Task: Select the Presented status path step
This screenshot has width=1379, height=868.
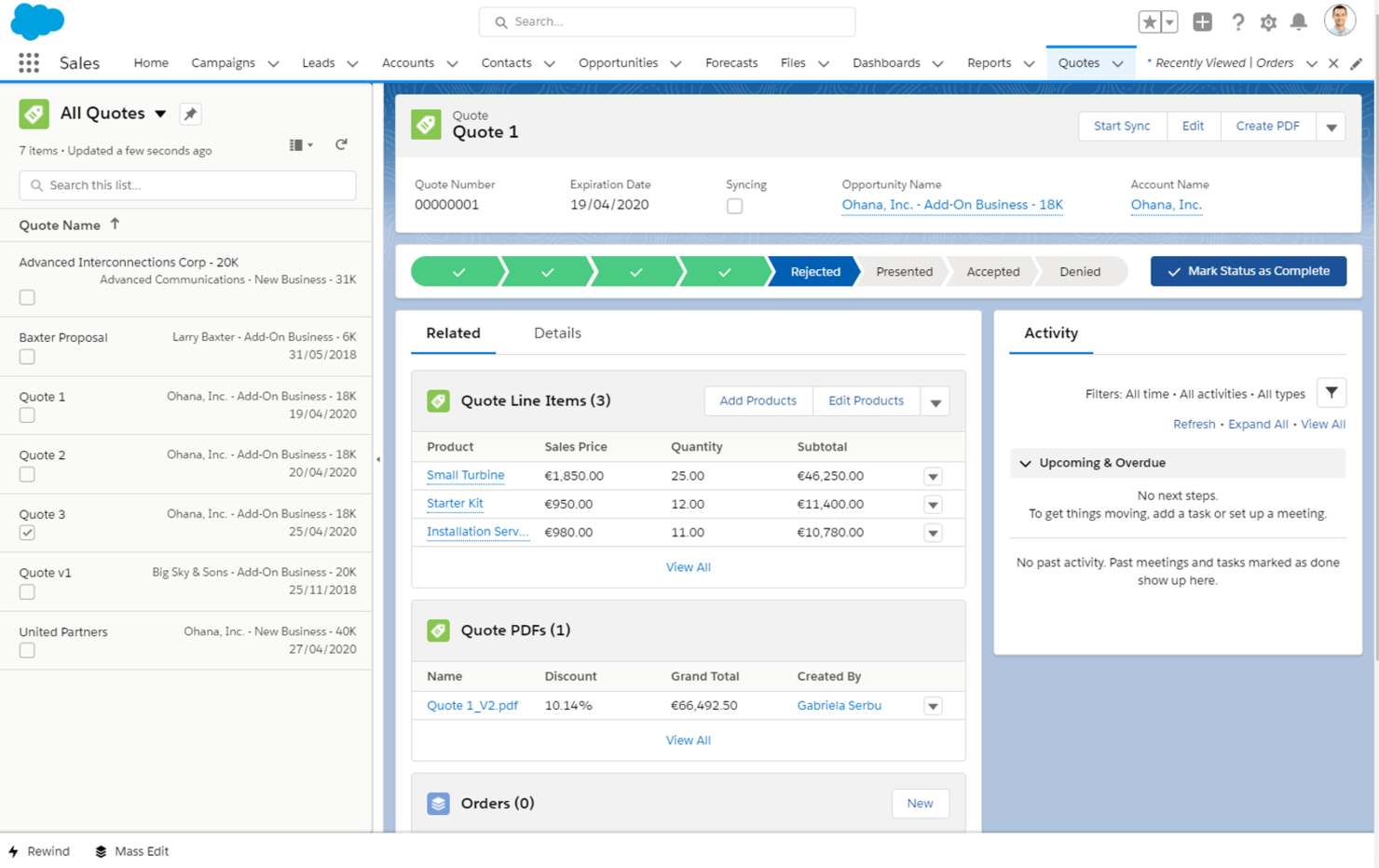Action: pyautogui.click(x=904, y=271)
